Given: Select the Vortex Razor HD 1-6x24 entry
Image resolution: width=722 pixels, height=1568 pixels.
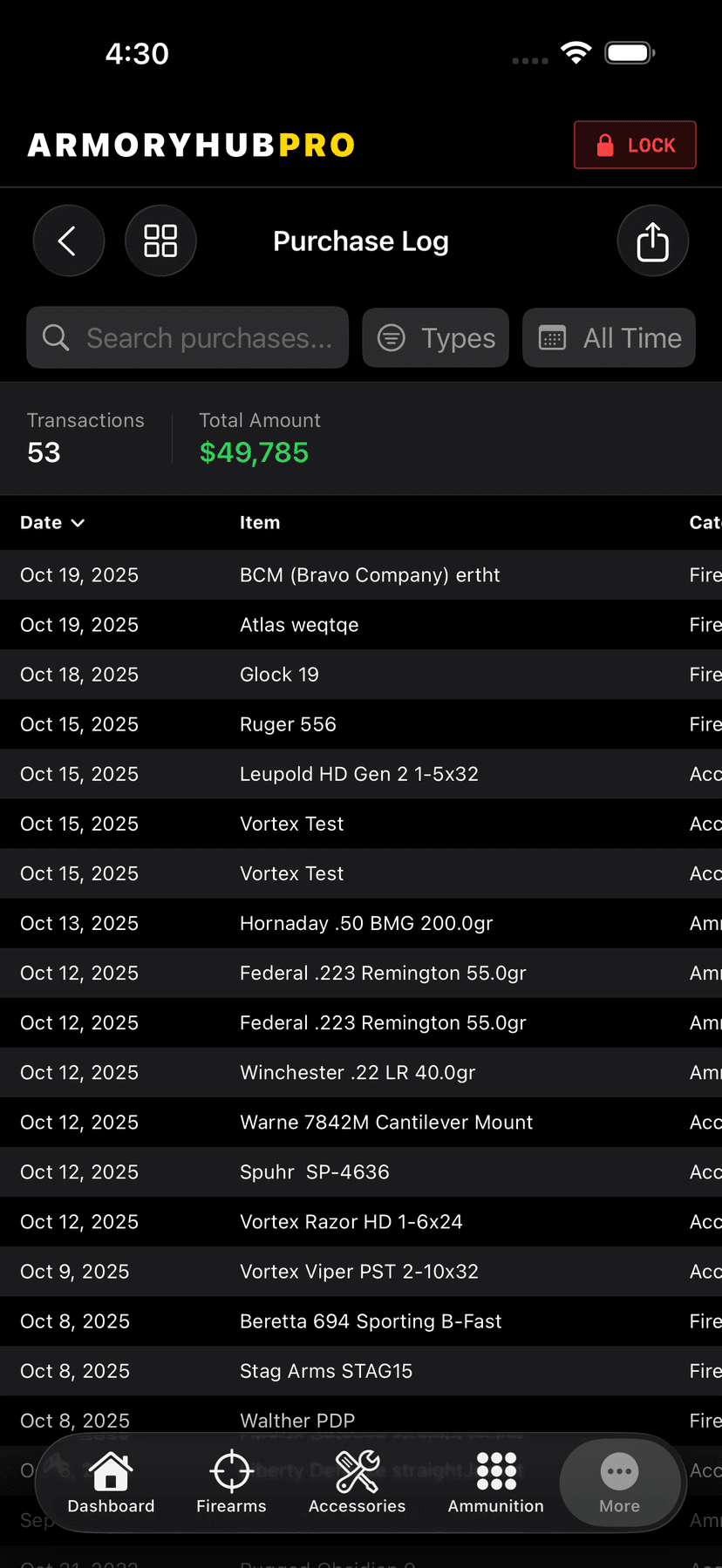Looking at the screenshot, I should click(x=351, y=1222).
